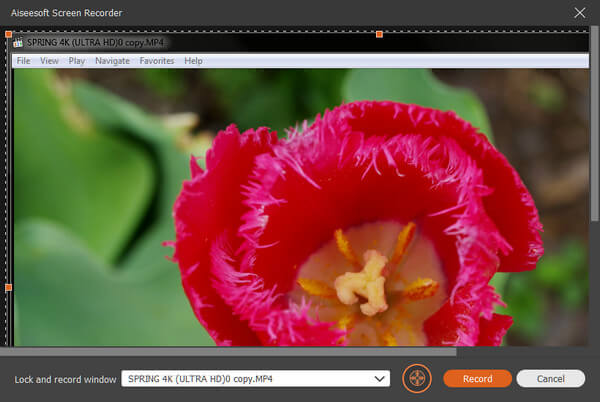Open the Favorites menu
The image size is (600, 402).
pos(157,61)
